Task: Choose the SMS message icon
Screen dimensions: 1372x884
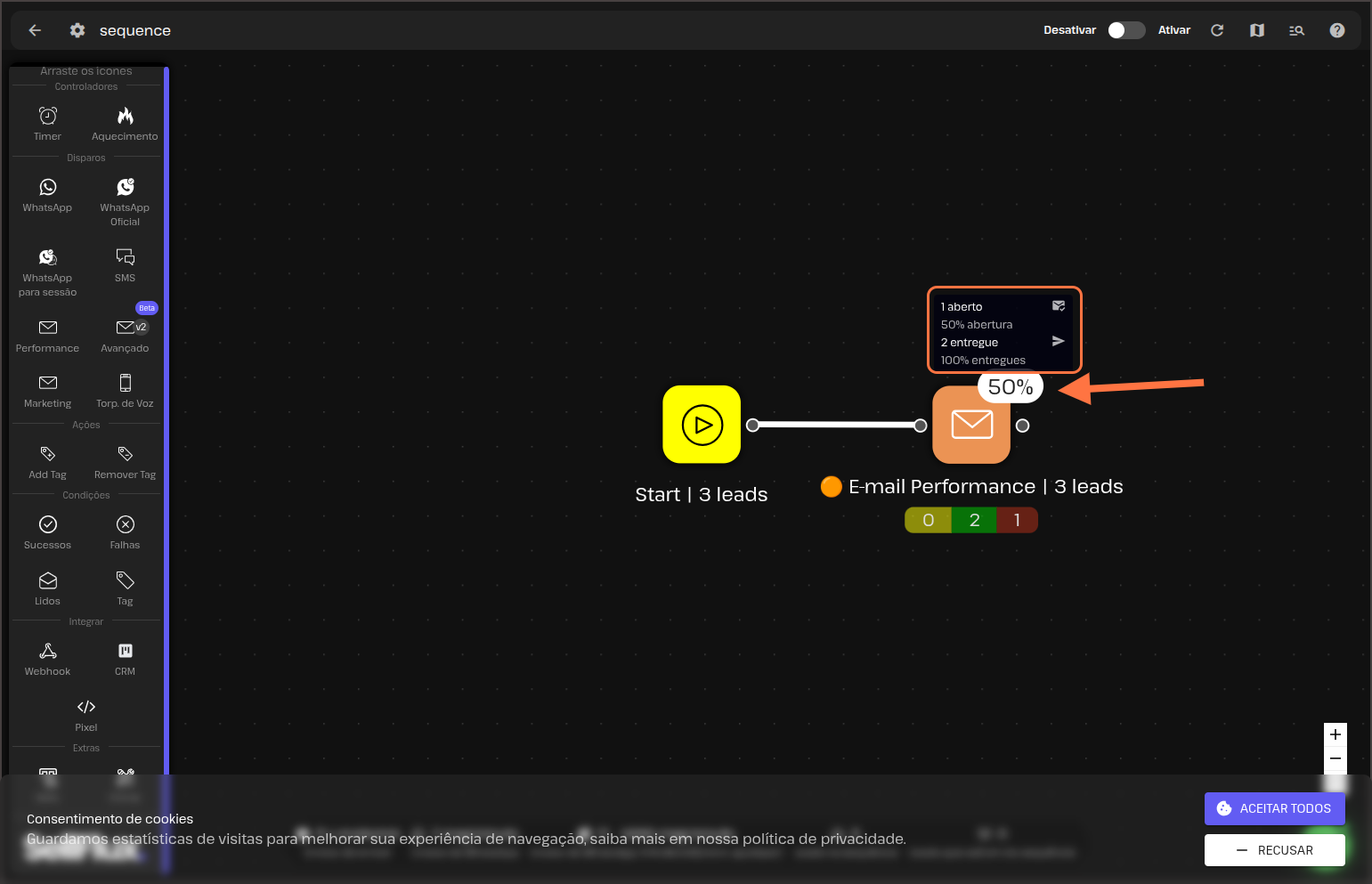Action: tap(126, 258)
